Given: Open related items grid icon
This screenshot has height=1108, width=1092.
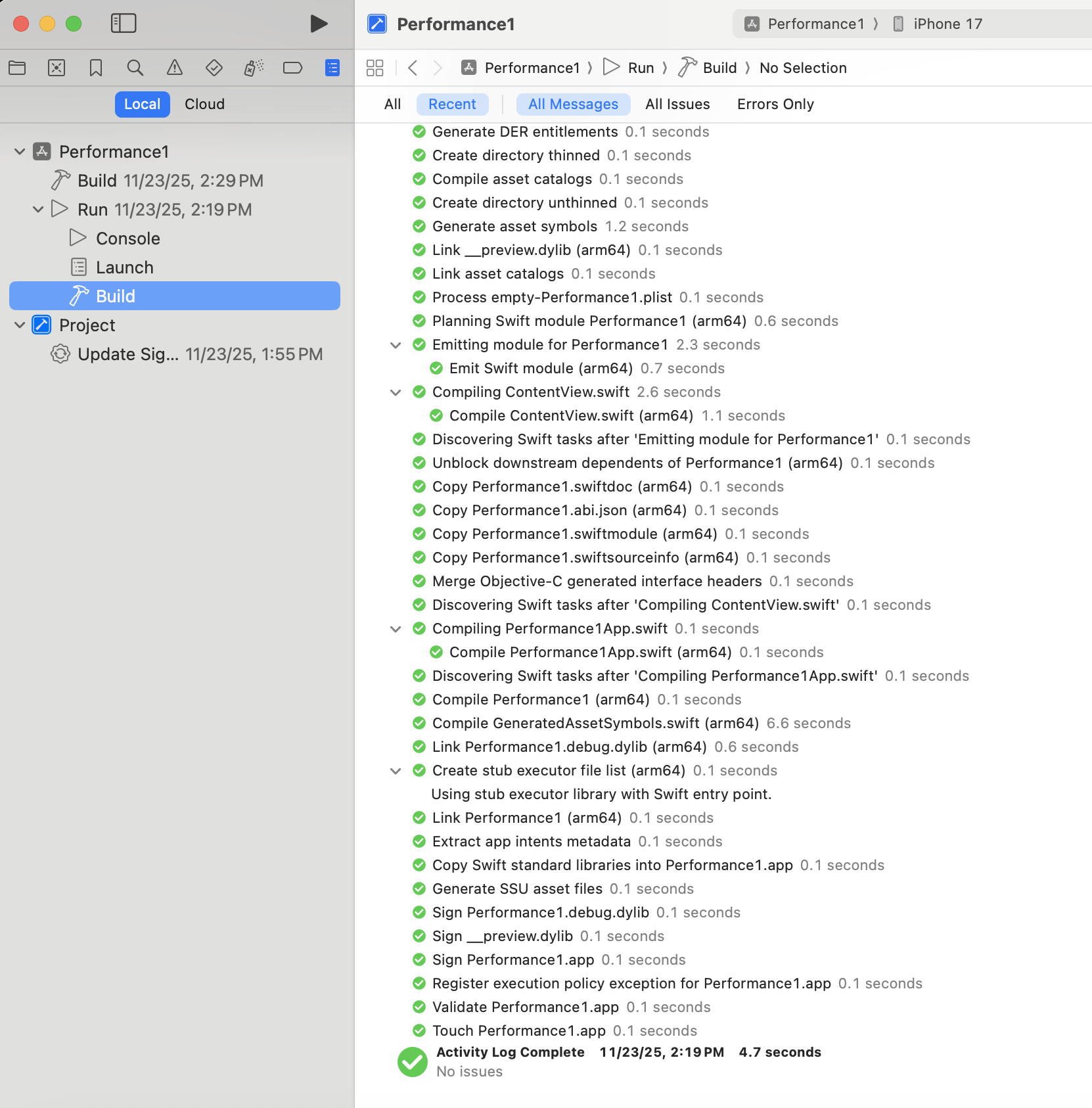Looking at the screenshot, I should 375,68.
